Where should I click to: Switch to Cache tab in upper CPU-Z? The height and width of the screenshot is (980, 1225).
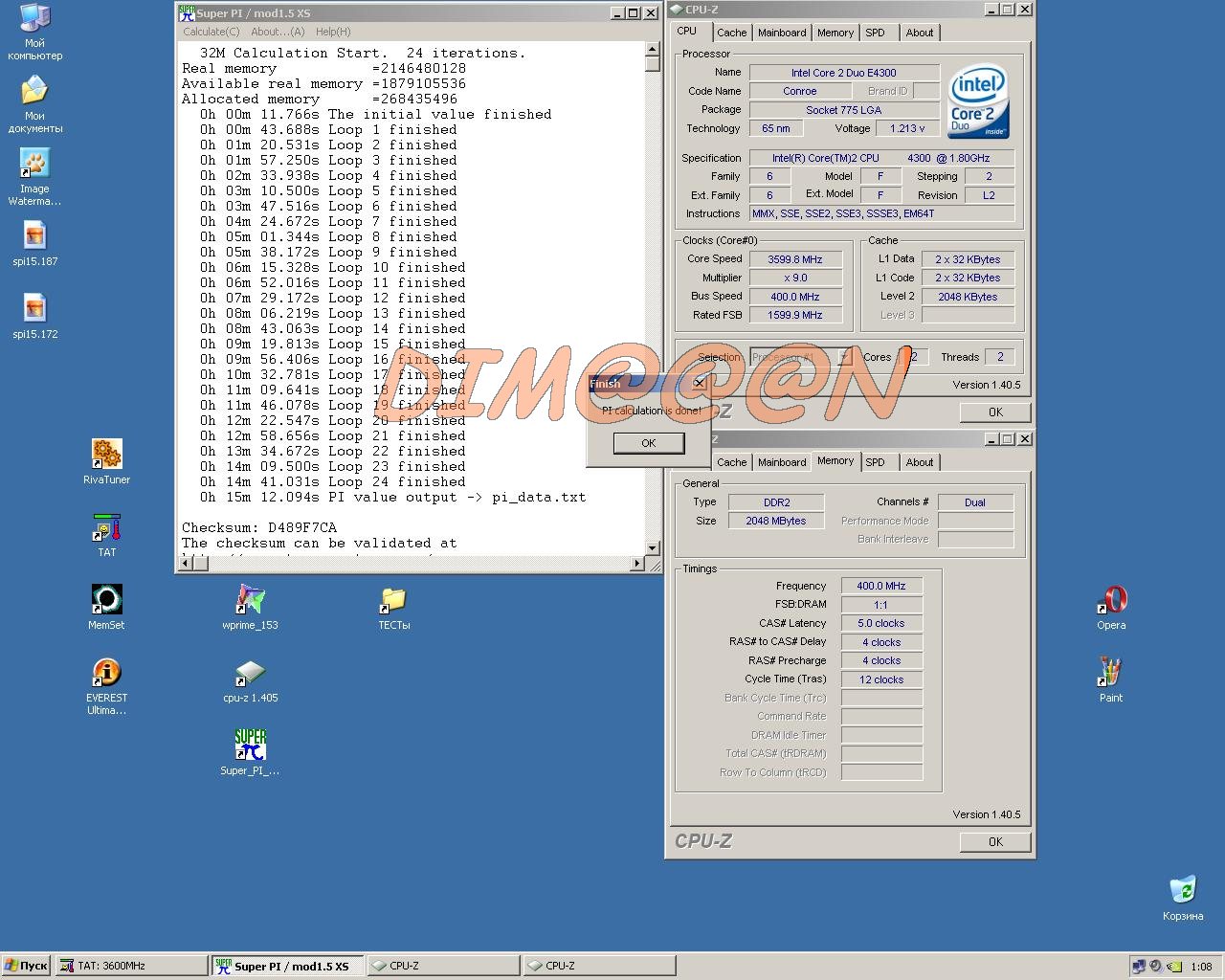(732, 33)
